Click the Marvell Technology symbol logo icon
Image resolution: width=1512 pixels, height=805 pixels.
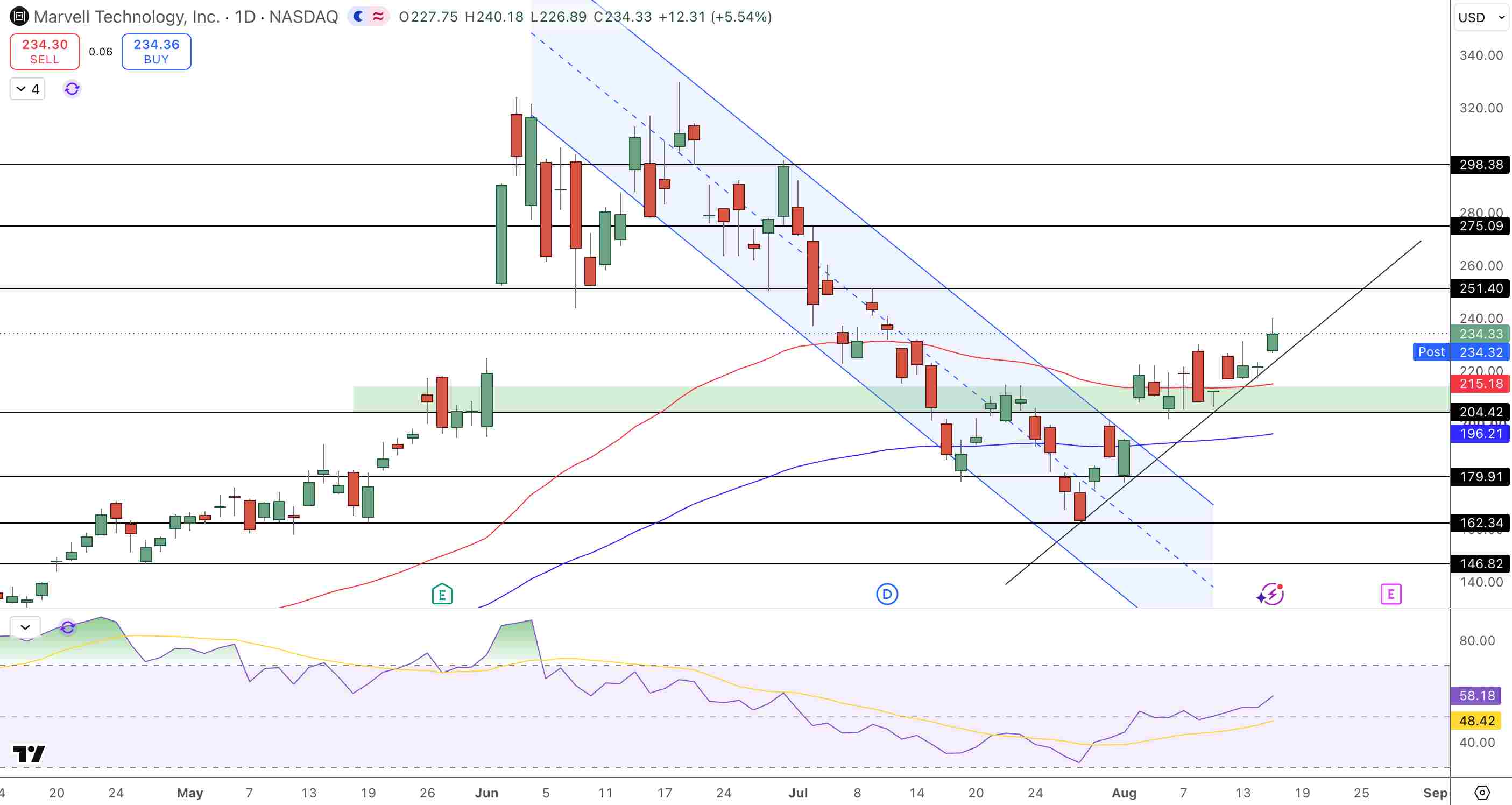click(19, 17)
